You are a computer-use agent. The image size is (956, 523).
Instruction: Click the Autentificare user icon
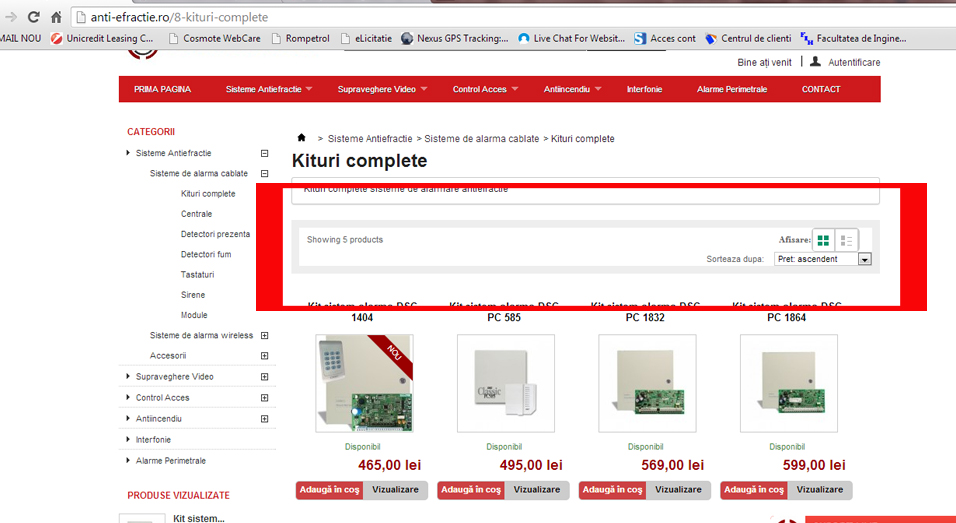[815, 62]
